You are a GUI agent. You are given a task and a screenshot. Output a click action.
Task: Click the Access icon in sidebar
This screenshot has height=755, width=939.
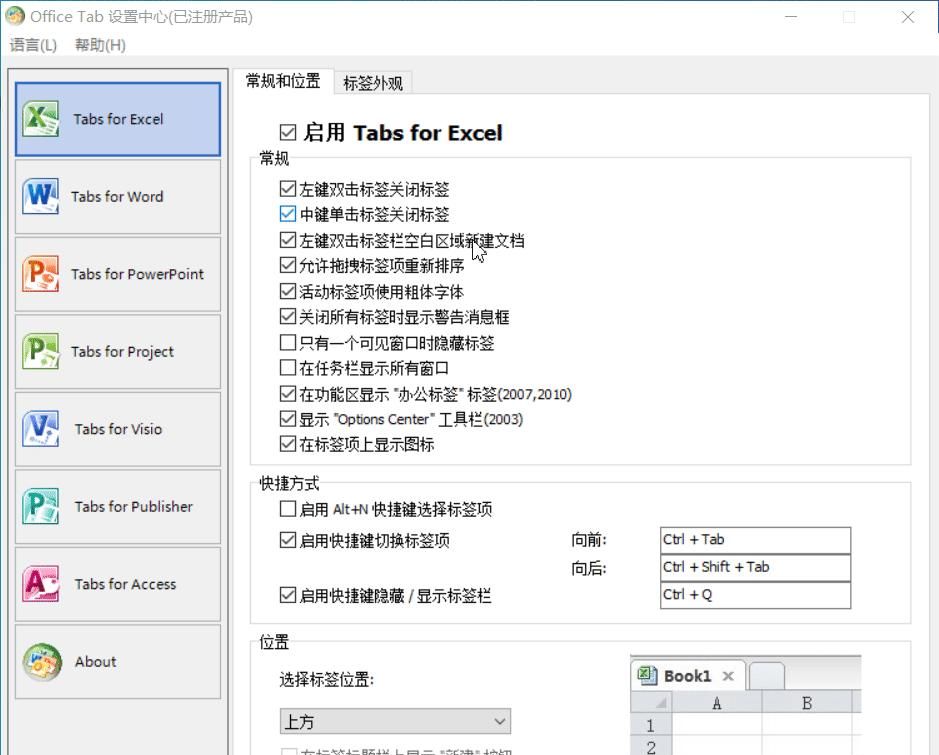point(40,584)
